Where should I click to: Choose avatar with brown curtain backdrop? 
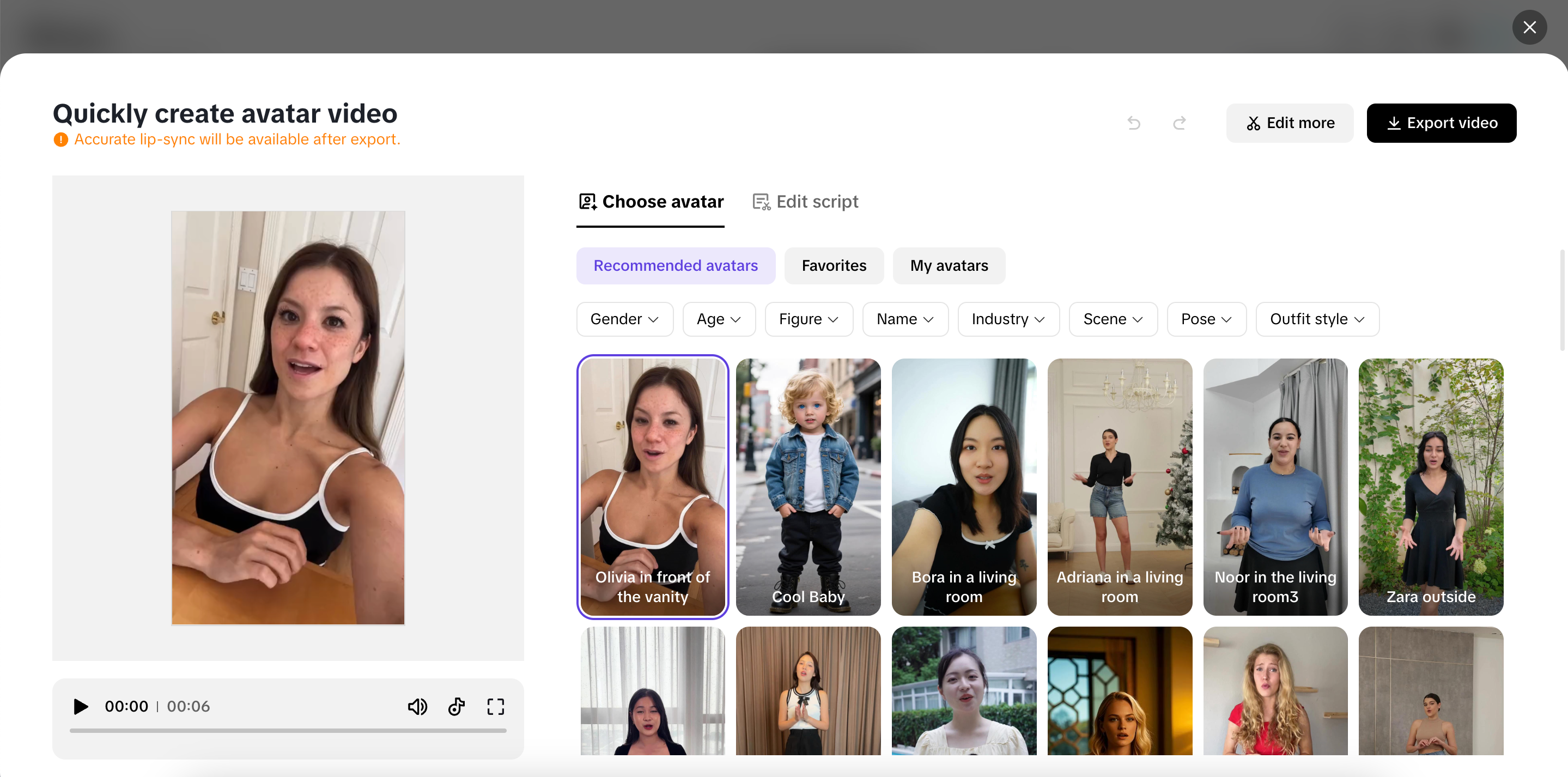pyautogui.click(x=808, y=690)
